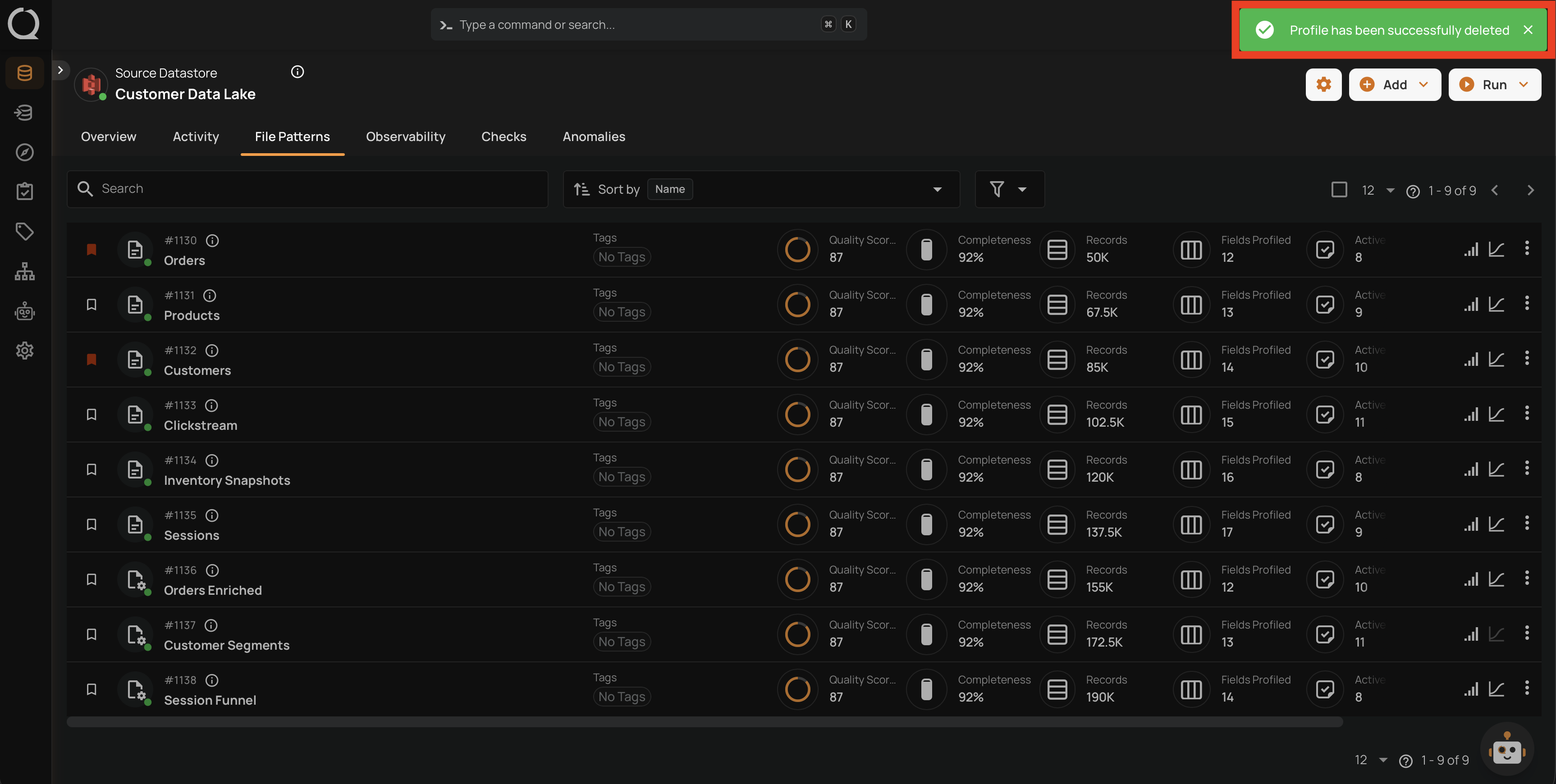Screen dimensions: 1556x784
Task: Open the Explore compass icon in sidebar
Action: click(x=25, y=152)
